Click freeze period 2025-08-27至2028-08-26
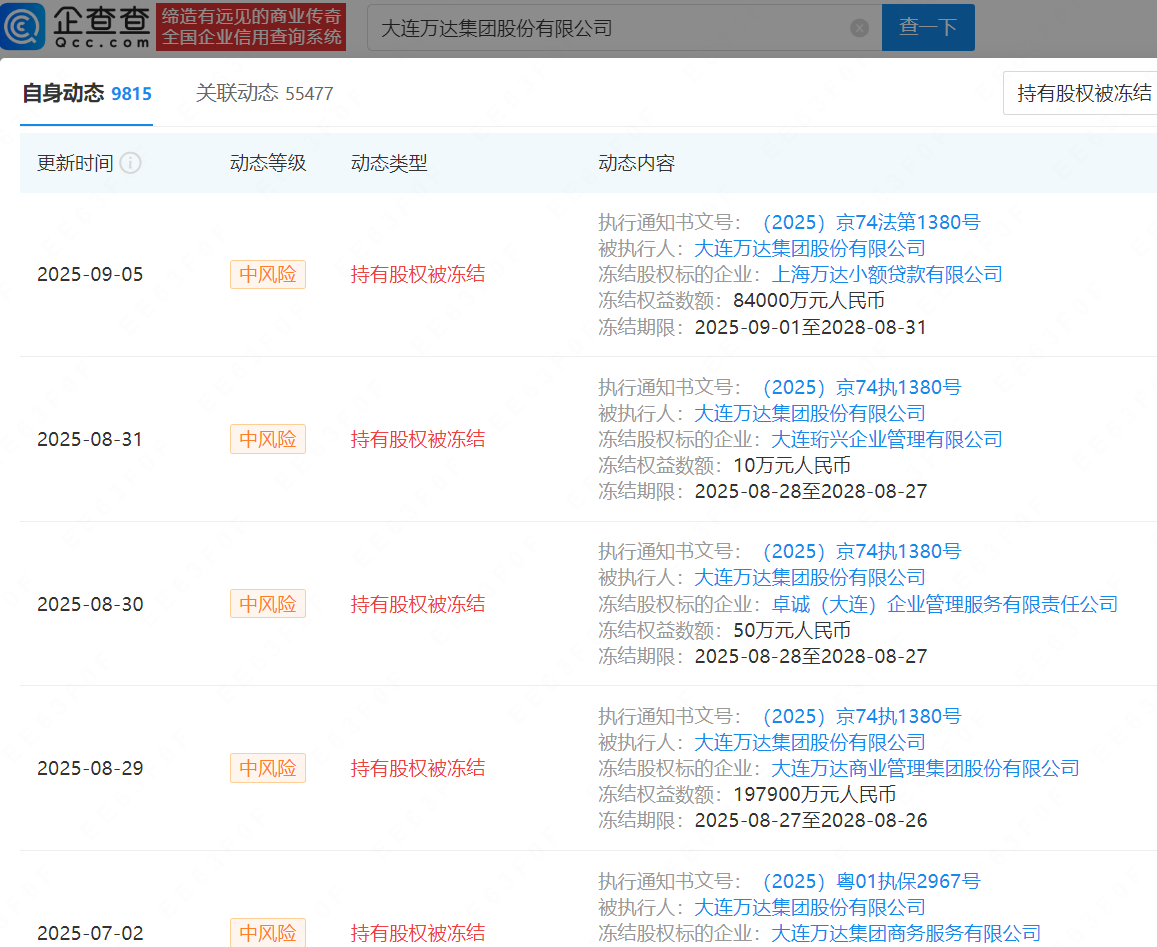The height and width of the screenshot is (947, 1157). coord(810,820)
